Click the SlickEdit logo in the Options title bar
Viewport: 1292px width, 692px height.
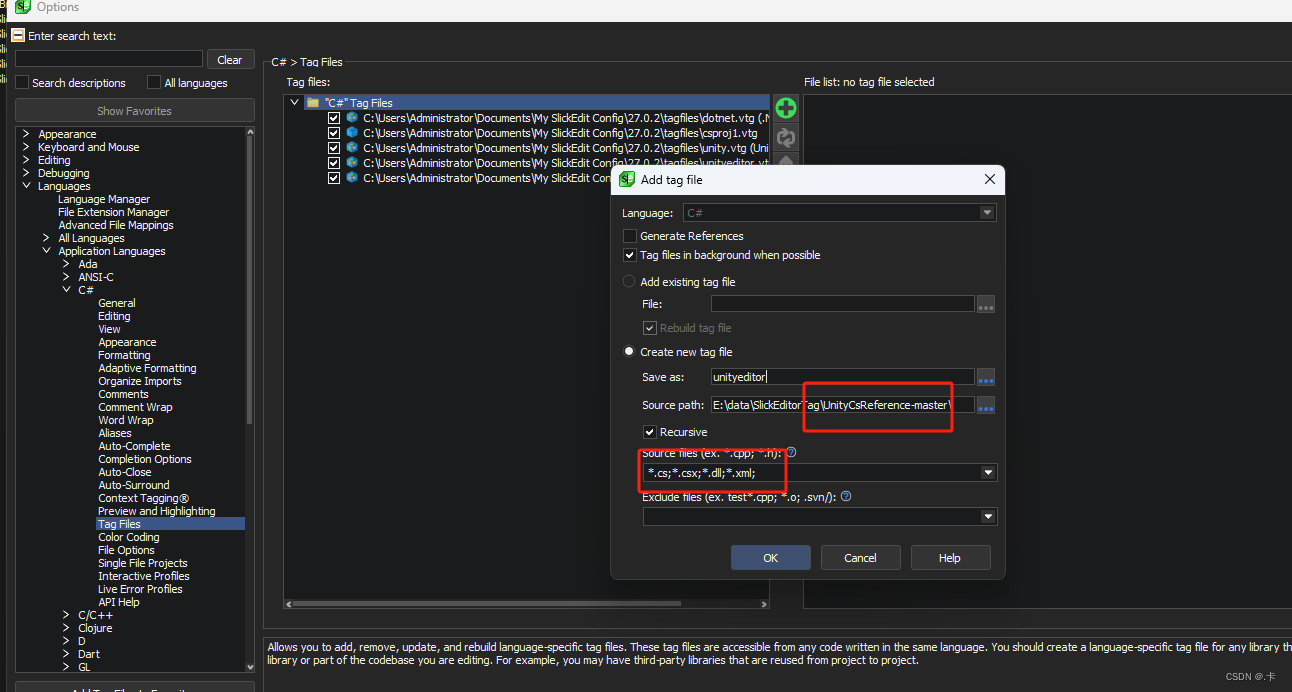(x=23, y=7)
